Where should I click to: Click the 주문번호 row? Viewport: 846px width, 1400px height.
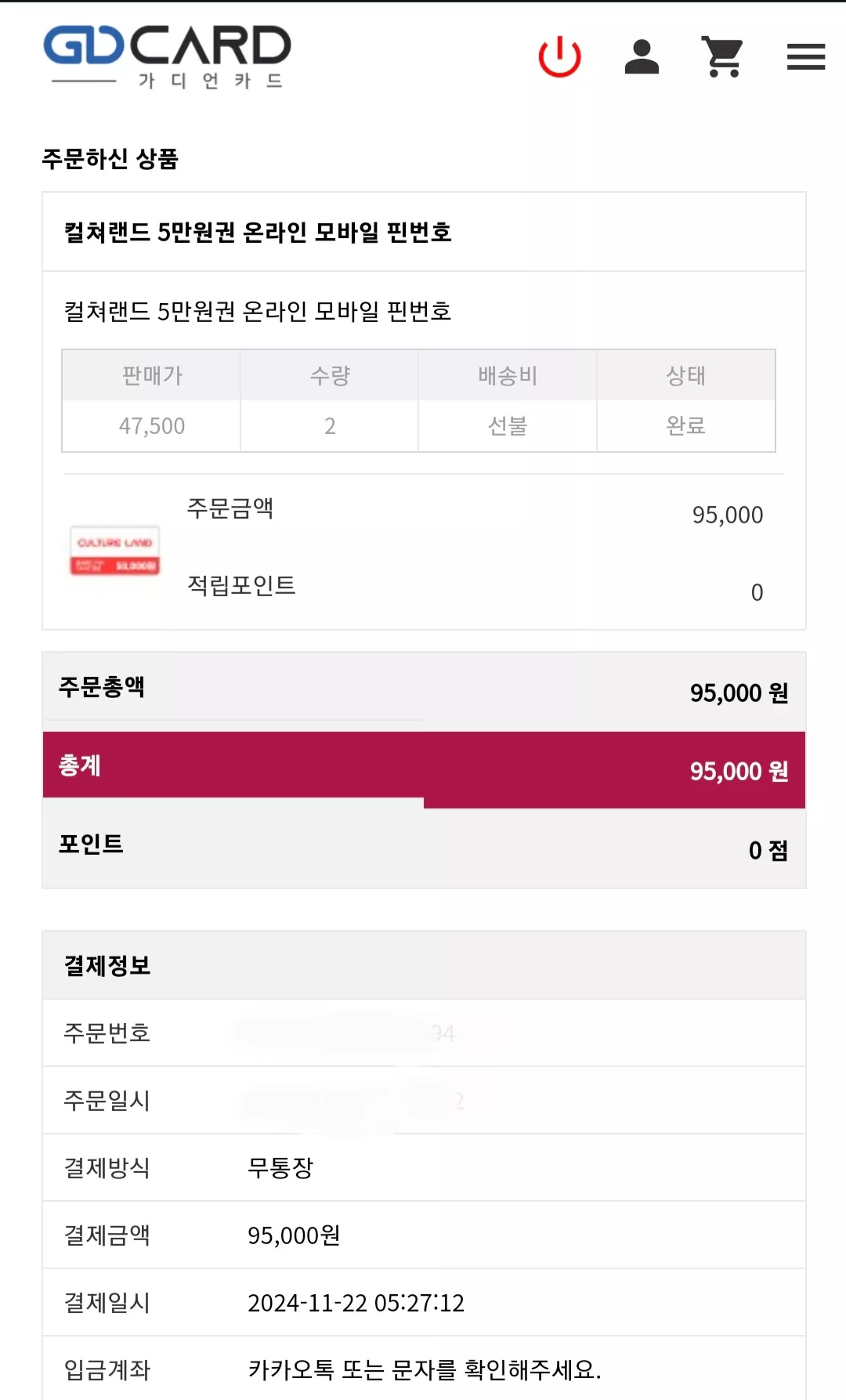coord(424,1033)
